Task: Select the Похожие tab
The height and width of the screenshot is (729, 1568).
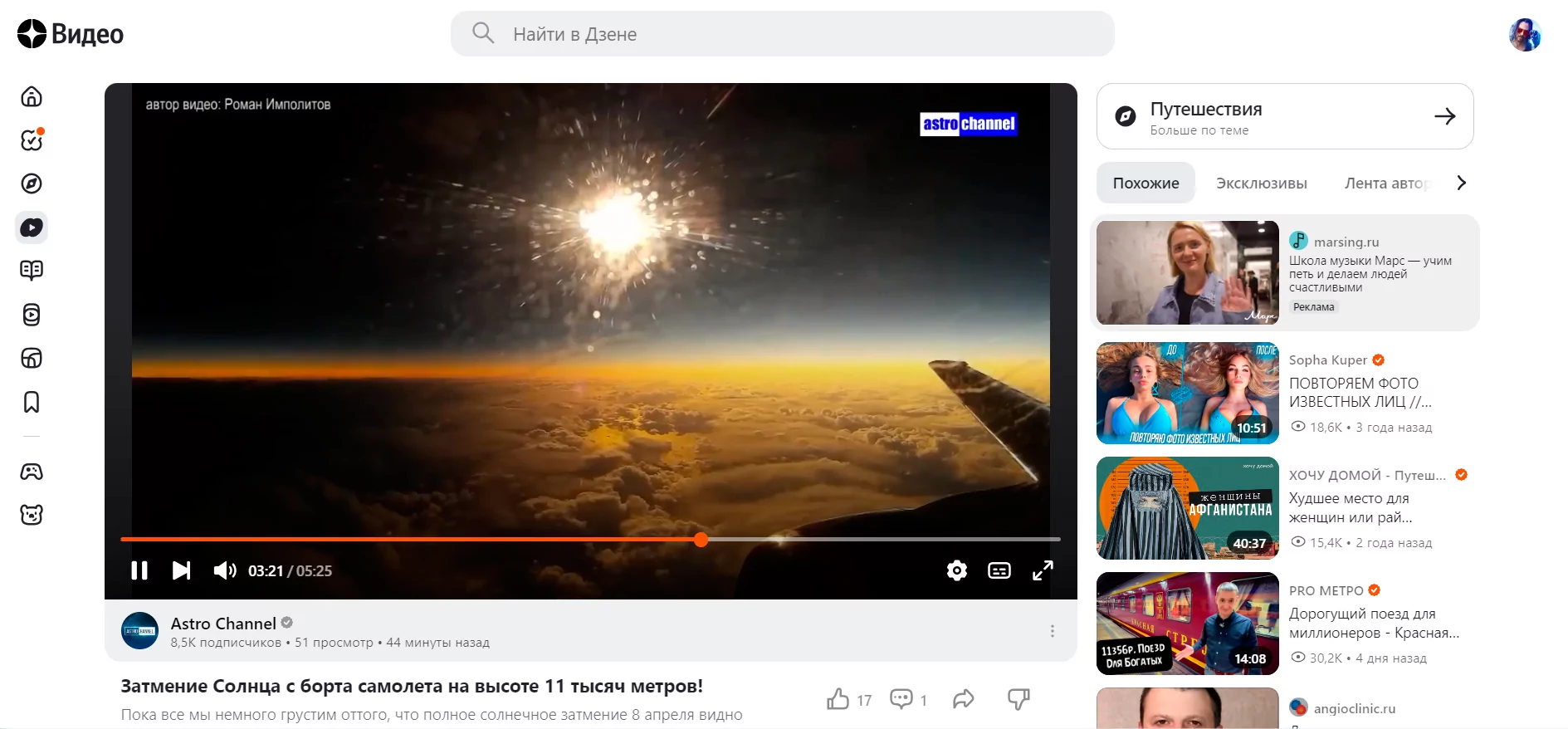Action: pos(1145,183)
